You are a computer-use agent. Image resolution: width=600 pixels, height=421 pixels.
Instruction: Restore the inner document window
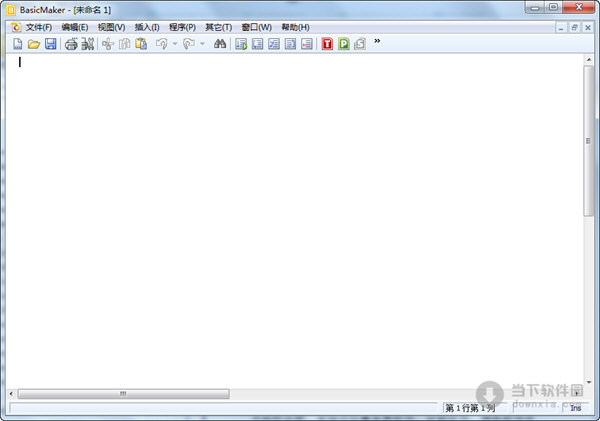[574, 28]
